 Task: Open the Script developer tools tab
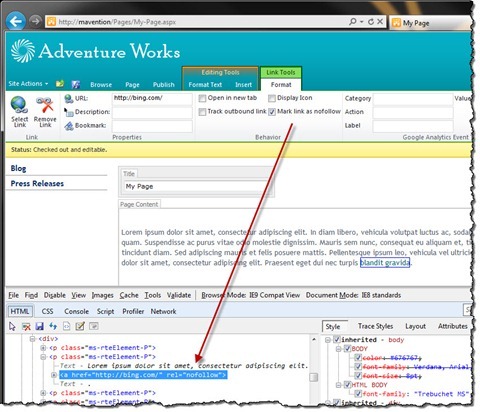(105, 311)
